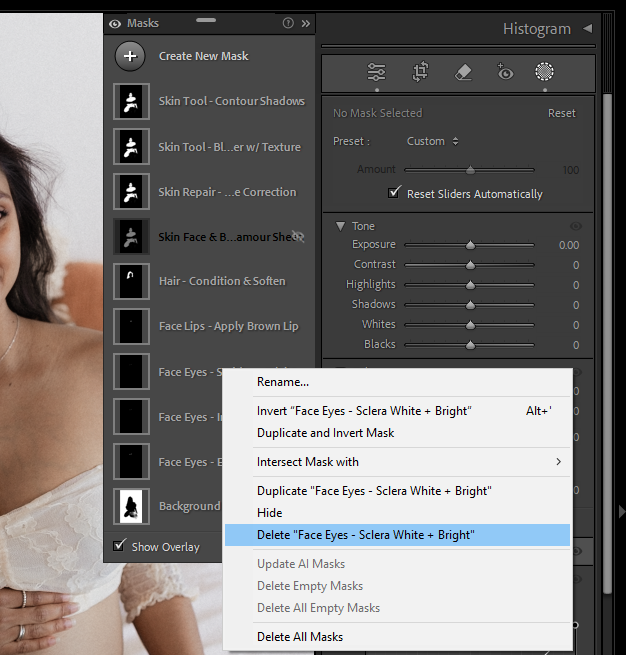
Task: Delete the Face Eyes Sclera mask
Action: (365, 535)
